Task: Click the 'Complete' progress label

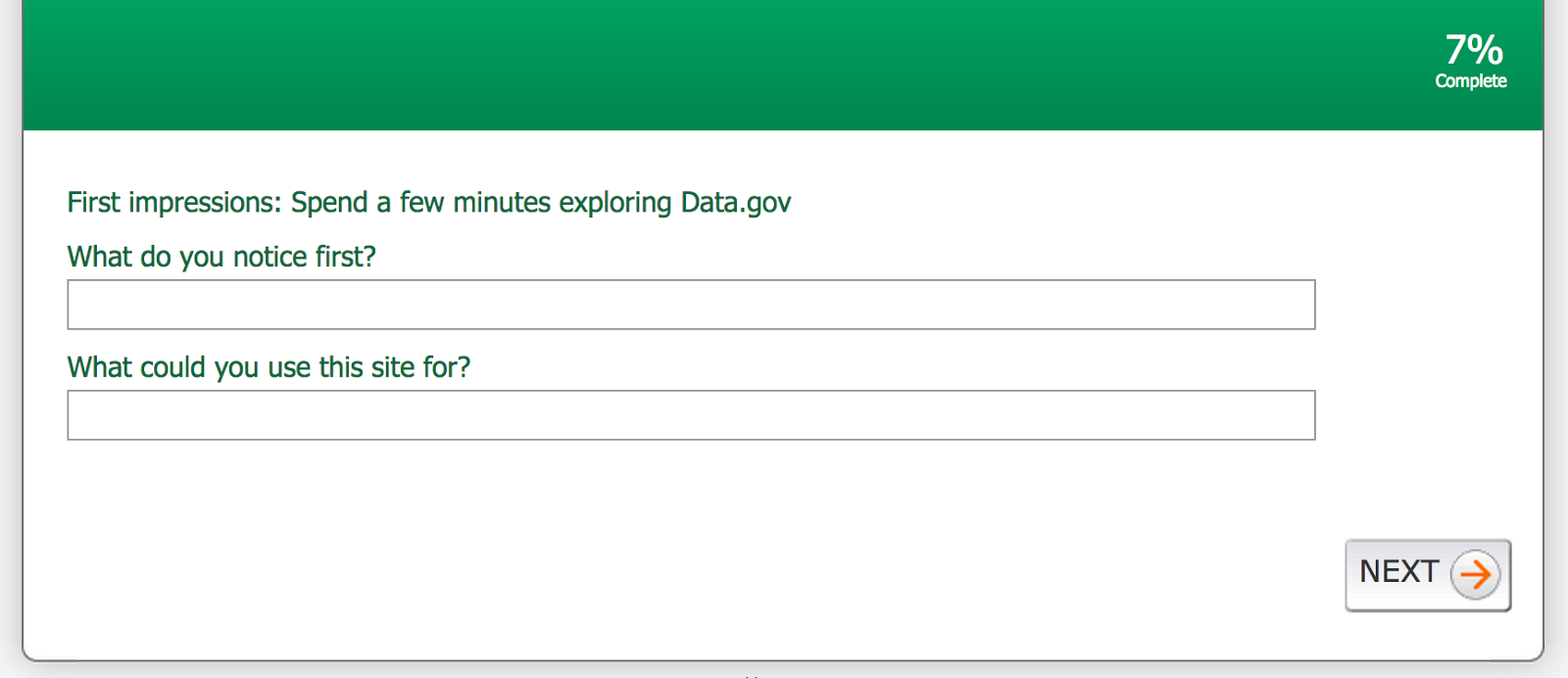Action: (x=1470, y=81)
